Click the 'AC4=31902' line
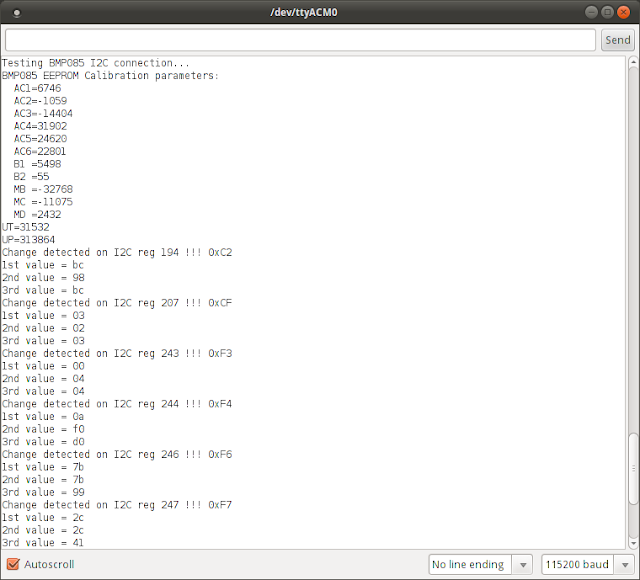The height and width of the screenshot is (580, 640). tap(40, 126)
